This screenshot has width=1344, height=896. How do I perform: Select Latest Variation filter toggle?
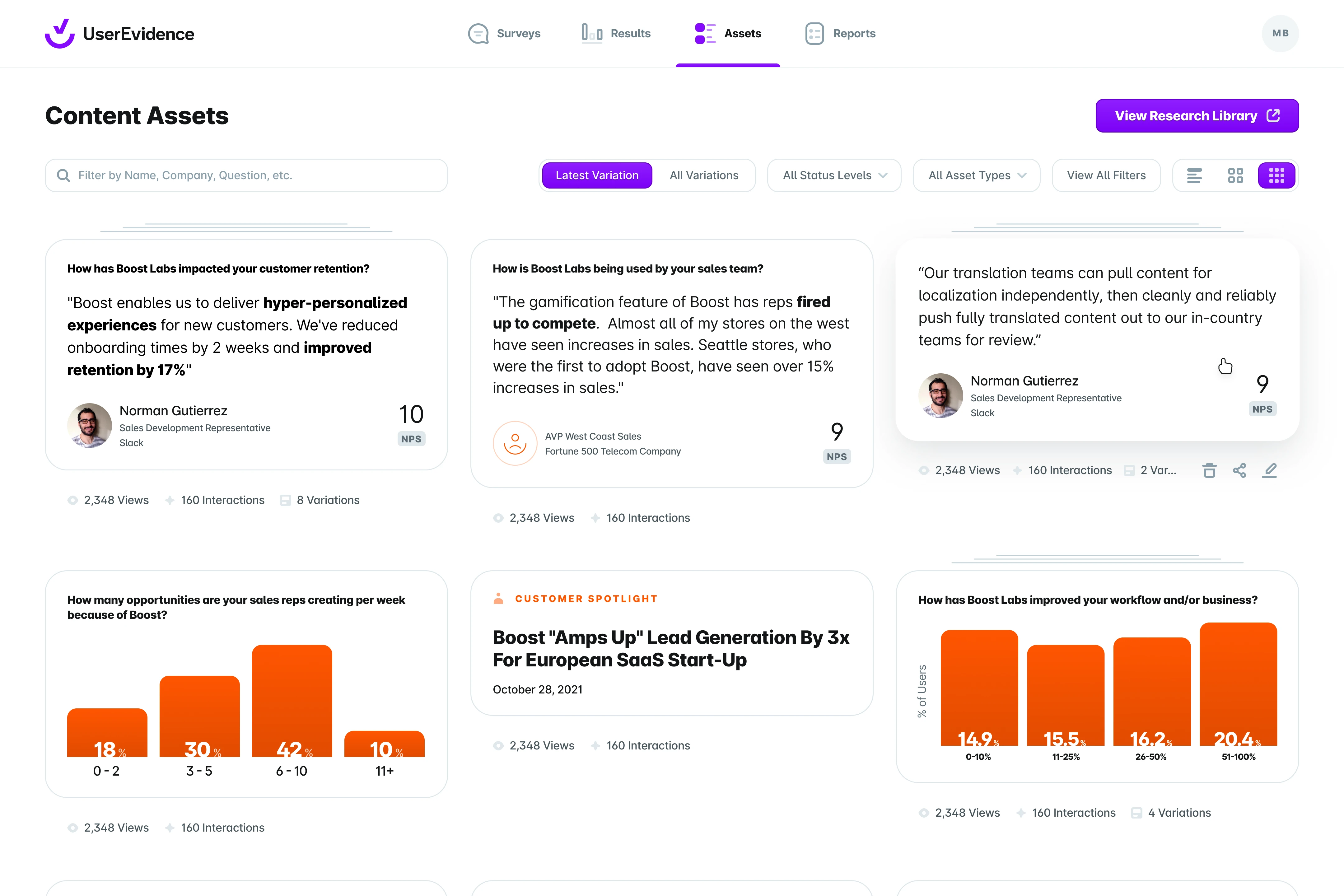(597, 175)
